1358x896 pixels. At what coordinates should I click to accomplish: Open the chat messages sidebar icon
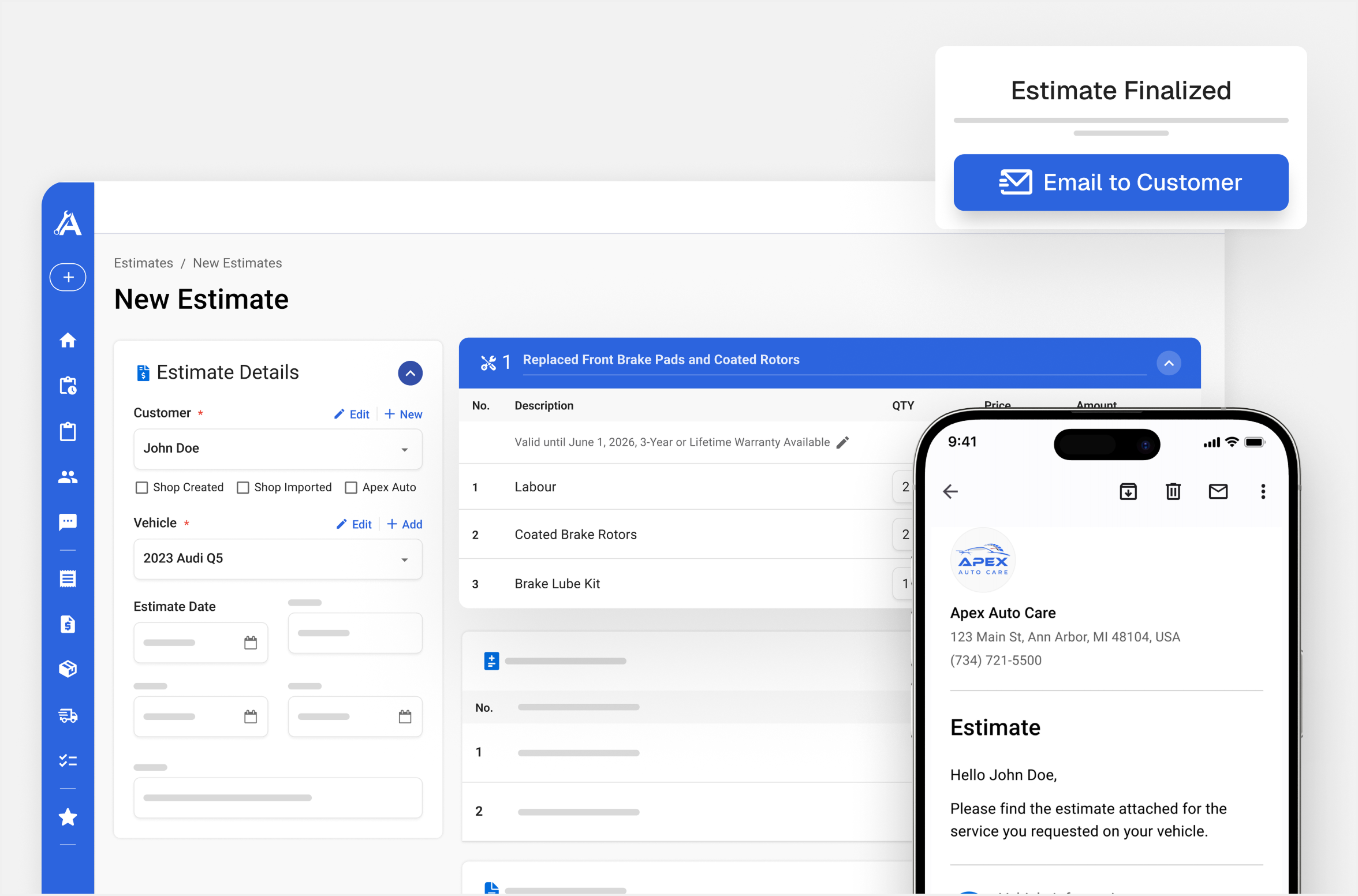click(68, 522)
